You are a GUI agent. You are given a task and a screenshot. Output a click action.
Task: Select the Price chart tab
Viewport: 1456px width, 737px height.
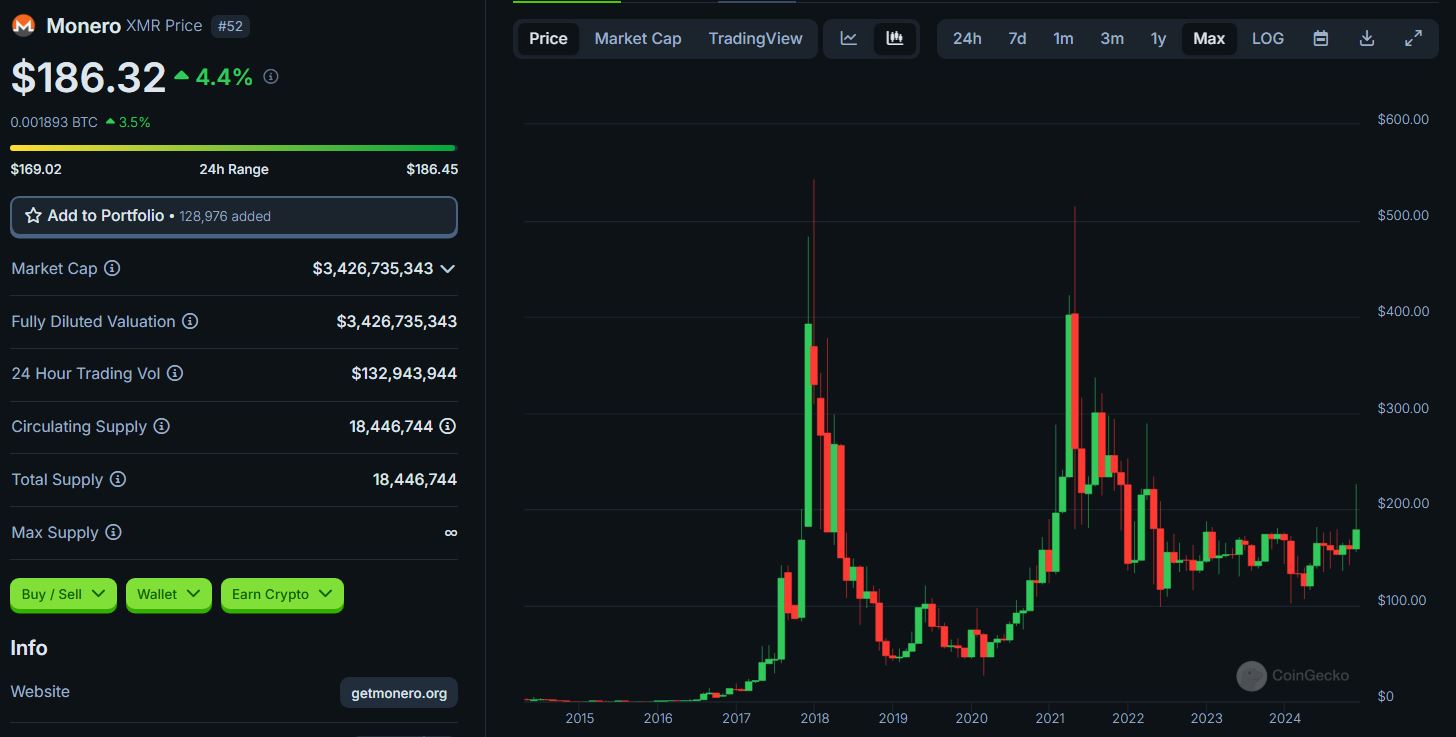tap(548, 38)
